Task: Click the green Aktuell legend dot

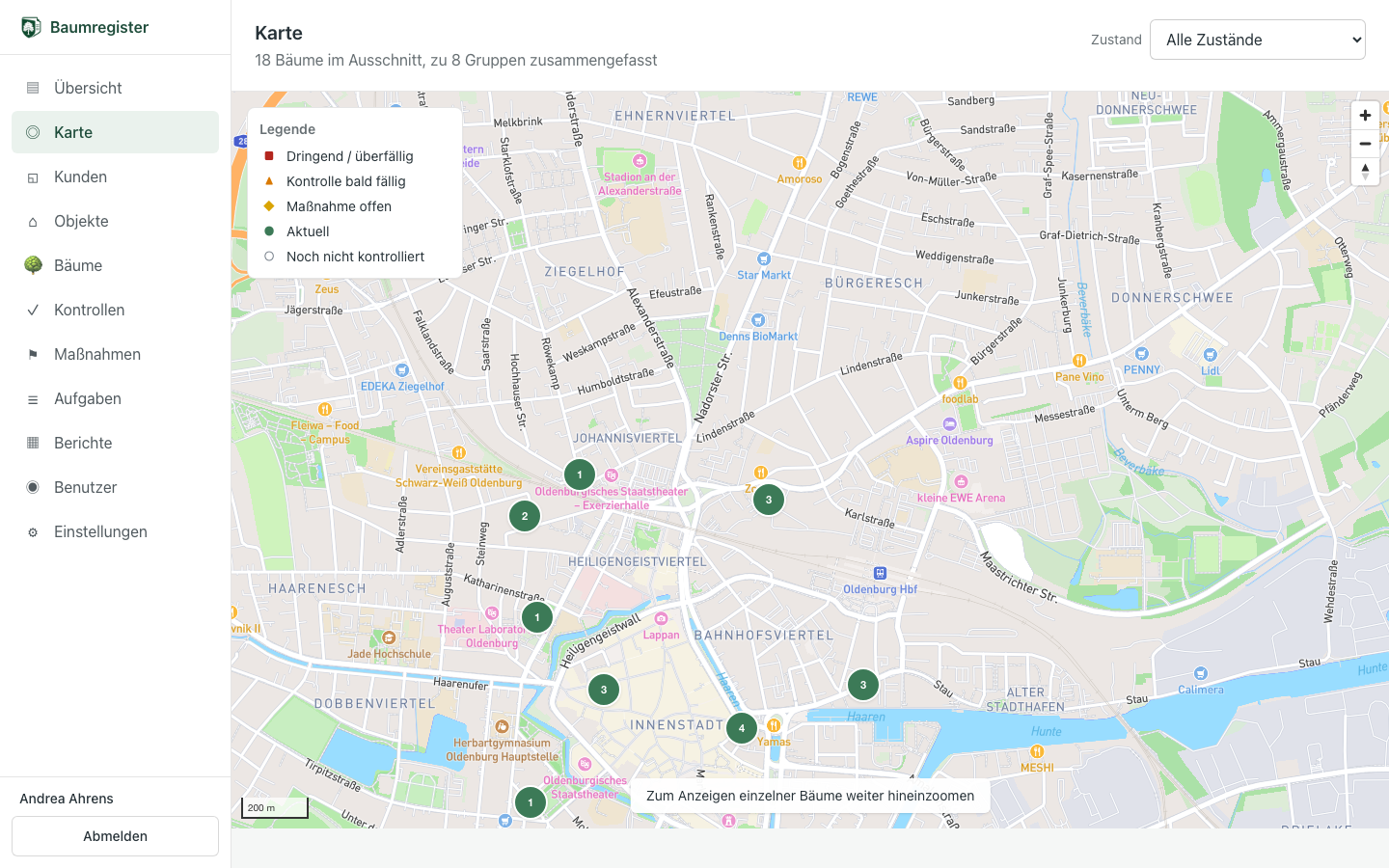Action: click(269, 231)
